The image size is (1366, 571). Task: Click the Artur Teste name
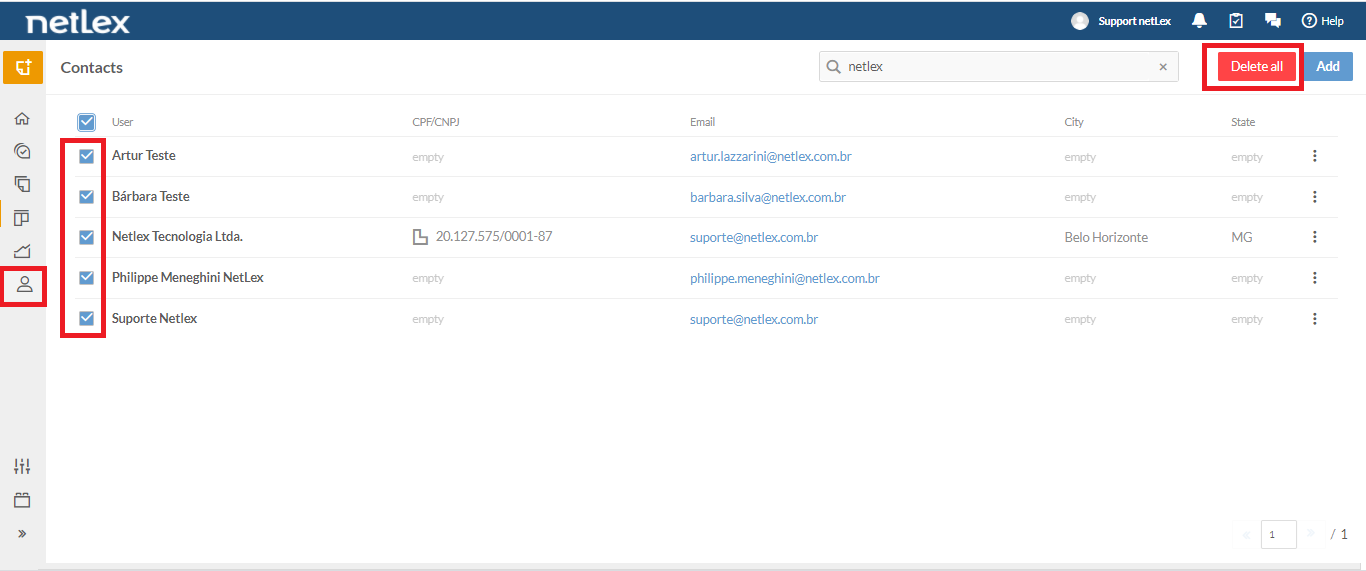click(144, 156)
